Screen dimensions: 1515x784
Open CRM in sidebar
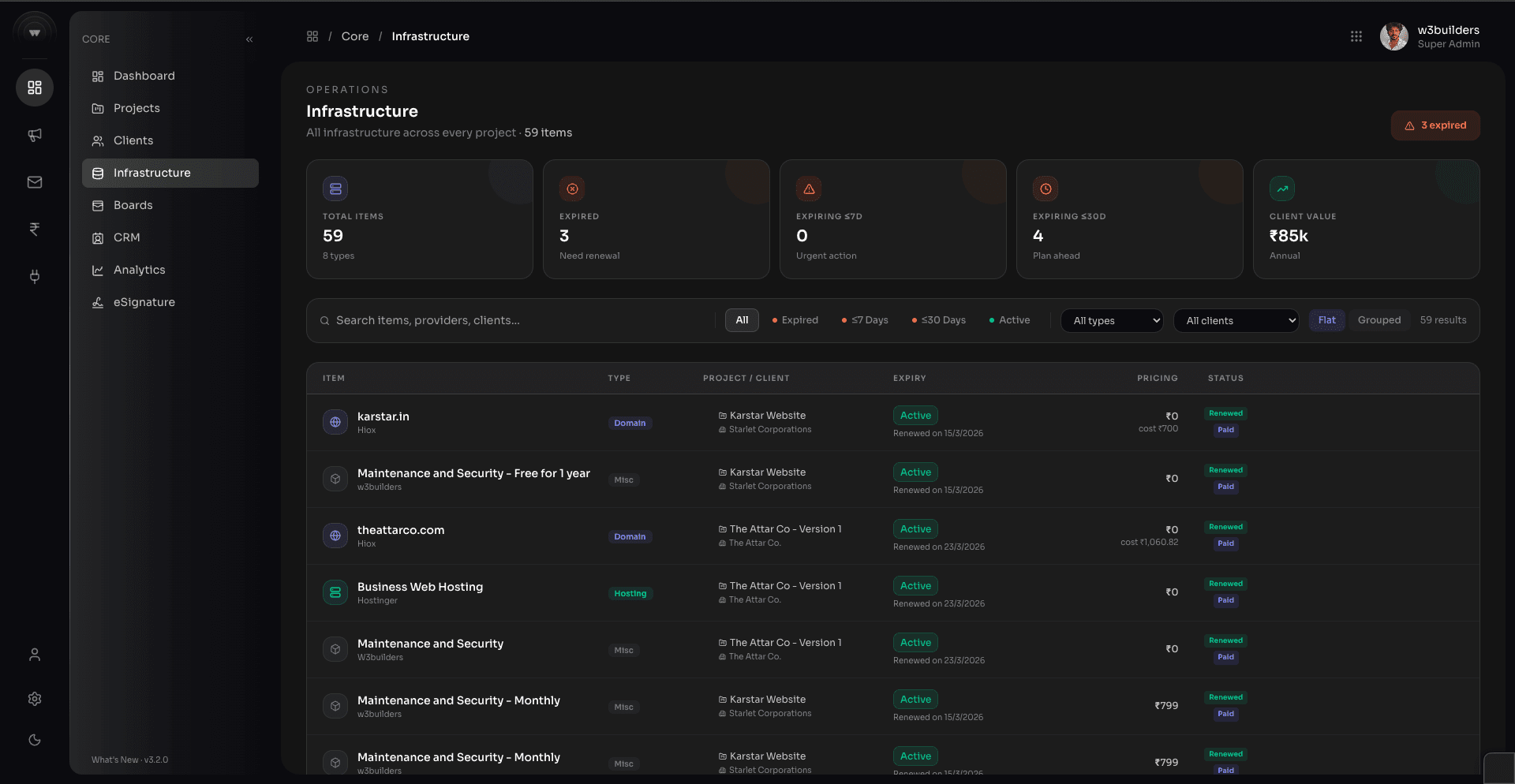point(170,237)
